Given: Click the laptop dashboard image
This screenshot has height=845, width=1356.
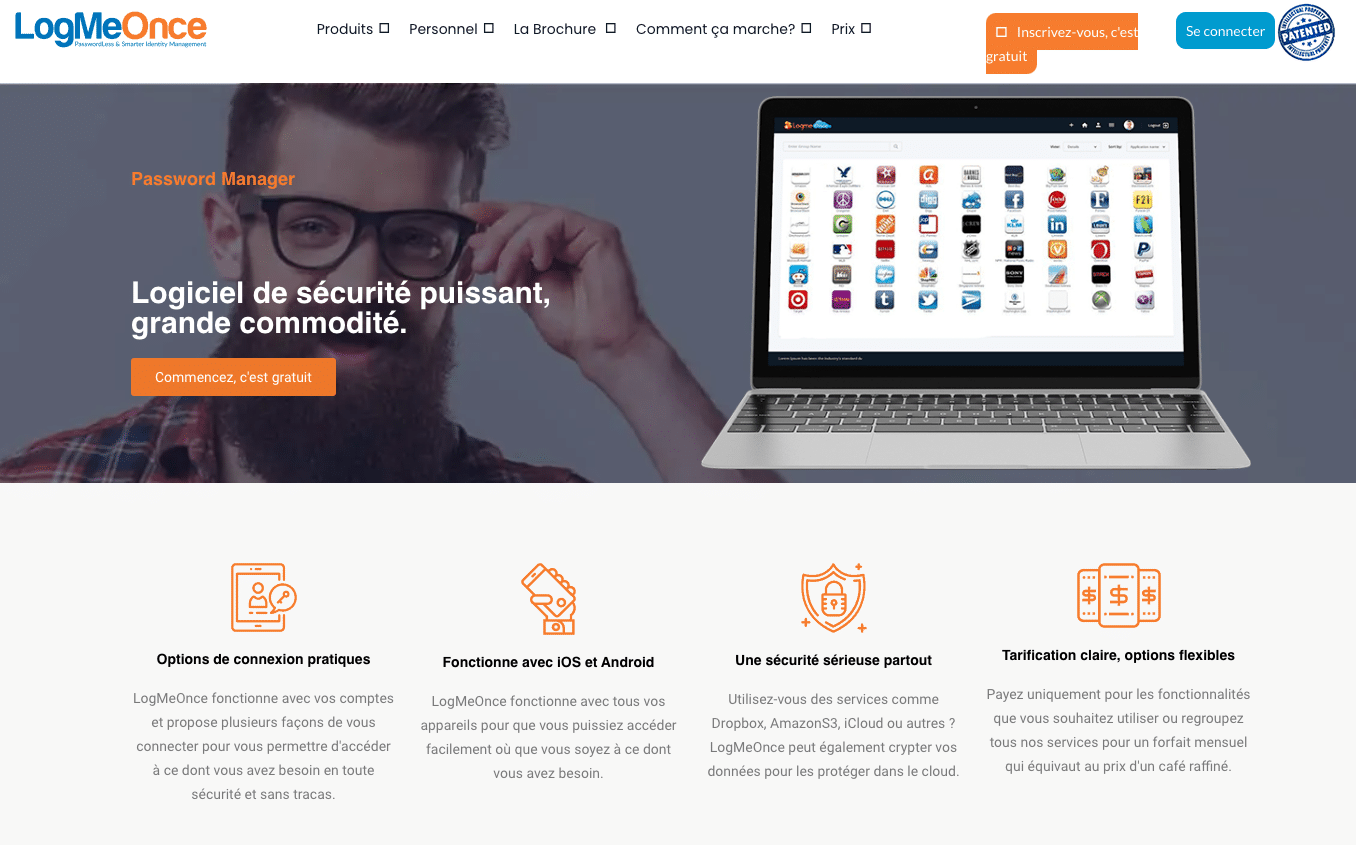Looking at the screenshot, I should coord(975,283).
